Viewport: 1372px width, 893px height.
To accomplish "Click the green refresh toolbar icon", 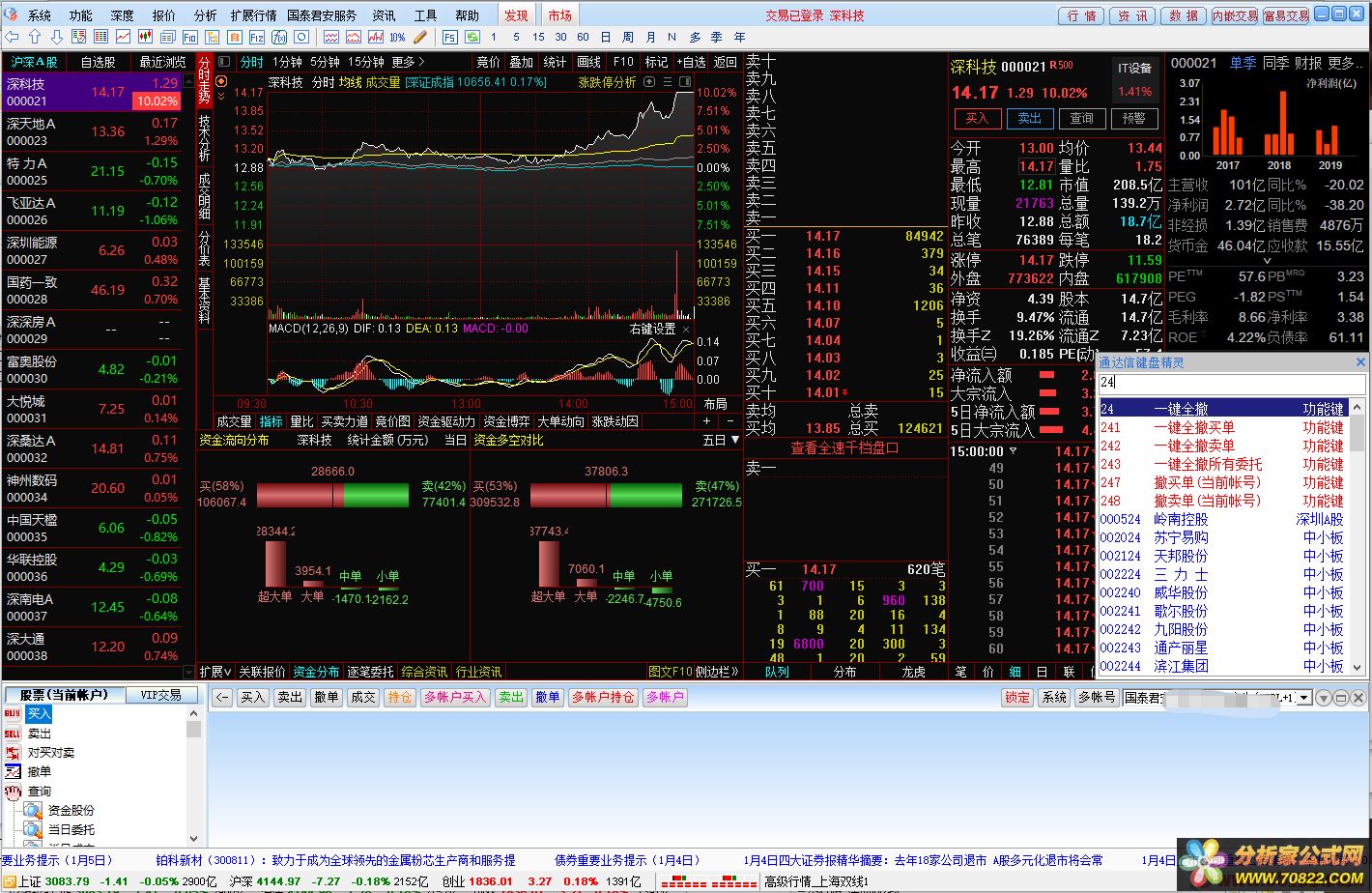I will [x=472, y=37].
